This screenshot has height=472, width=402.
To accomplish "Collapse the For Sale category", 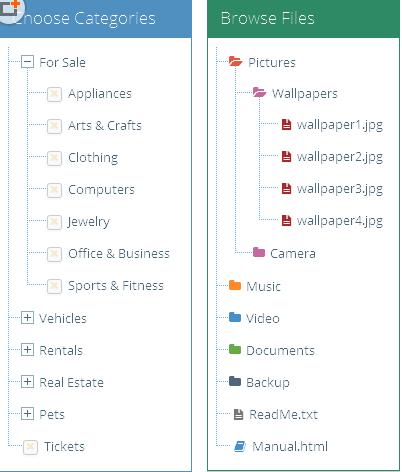I will 27,62.
